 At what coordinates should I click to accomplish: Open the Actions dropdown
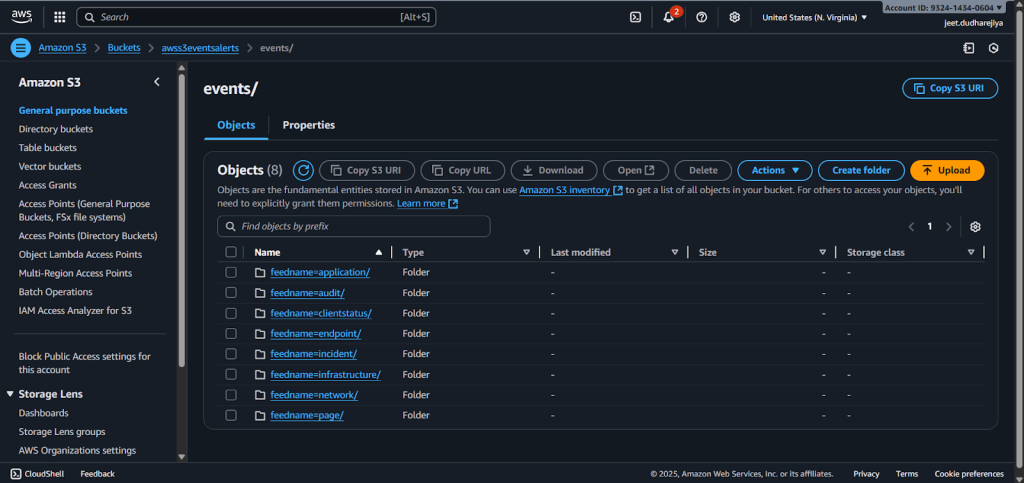point(775,170)
